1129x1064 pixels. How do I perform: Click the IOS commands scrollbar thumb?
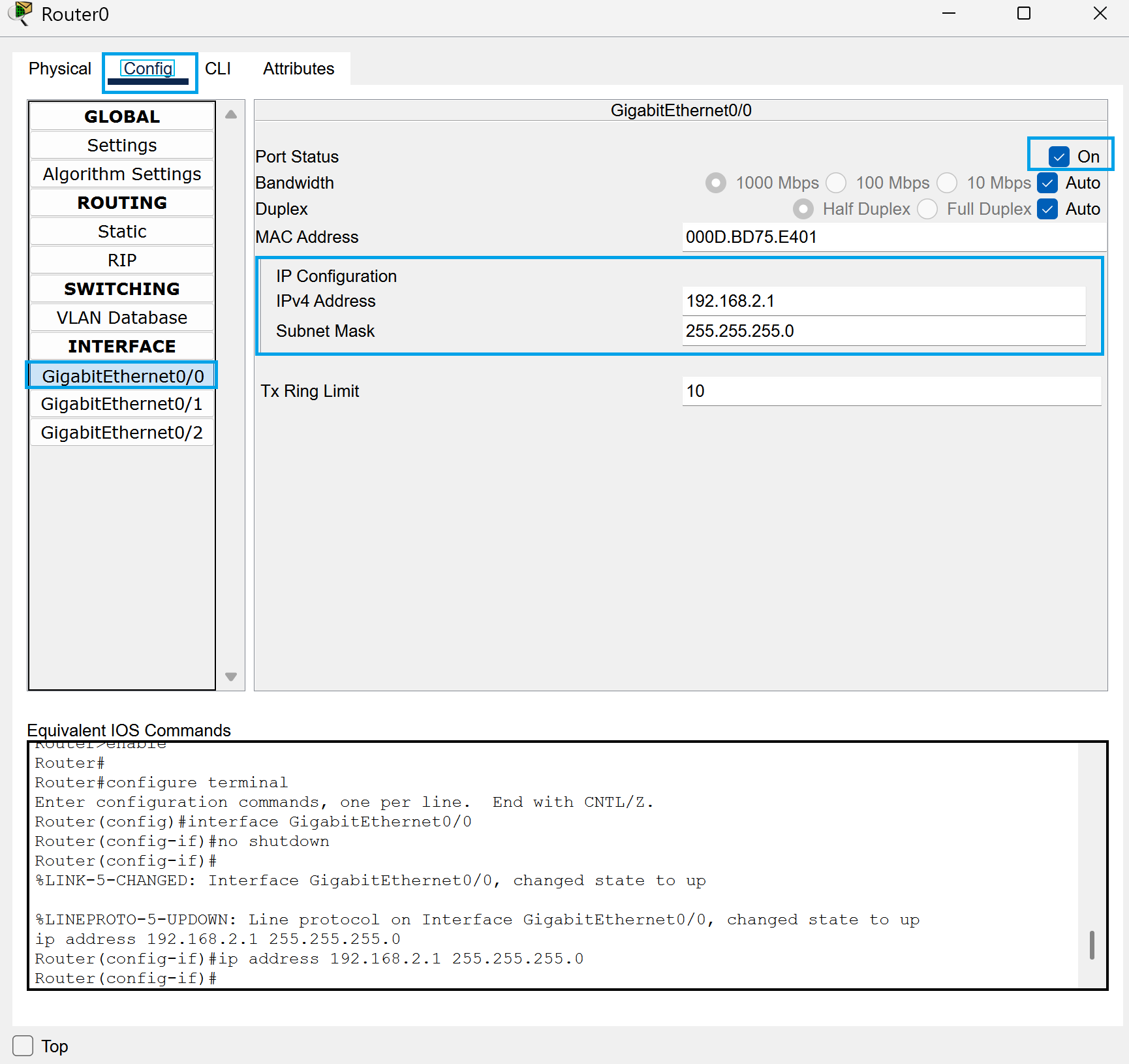click(1092, 945)
